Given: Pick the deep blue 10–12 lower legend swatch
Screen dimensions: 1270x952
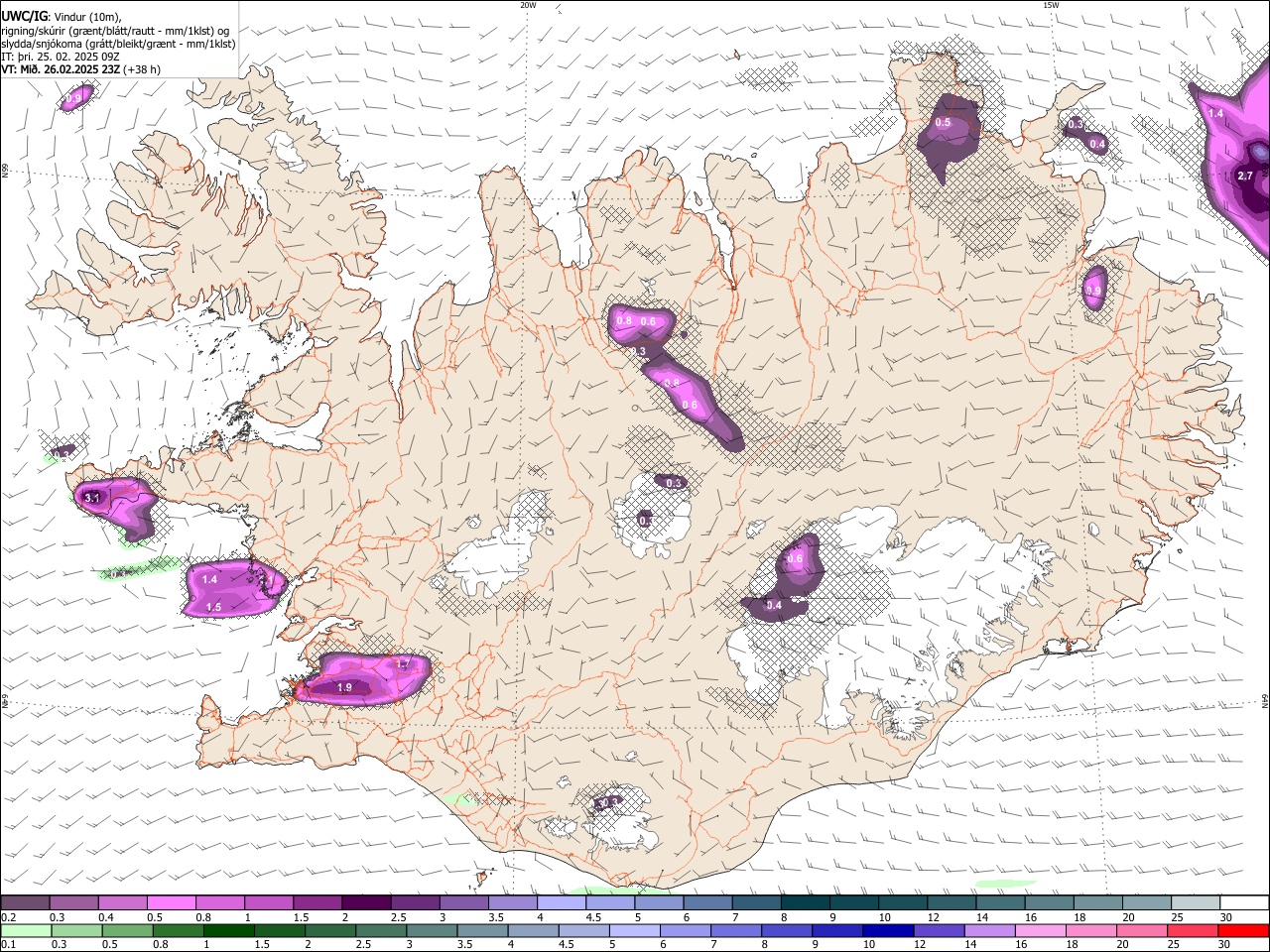Looking at the screenshot, I should (x=887, y=930).
